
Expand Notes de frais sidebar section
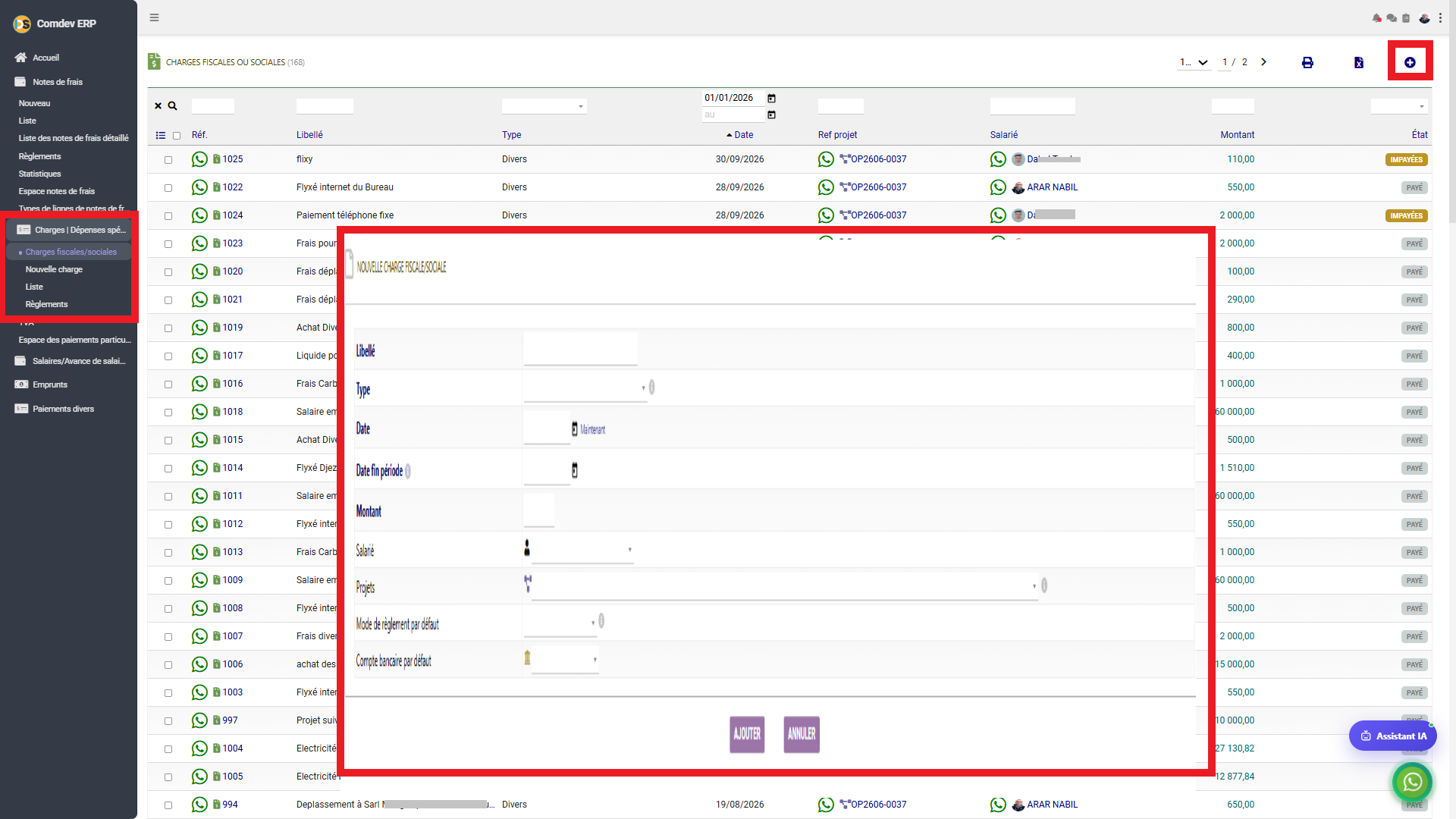[x=49, y=82]
